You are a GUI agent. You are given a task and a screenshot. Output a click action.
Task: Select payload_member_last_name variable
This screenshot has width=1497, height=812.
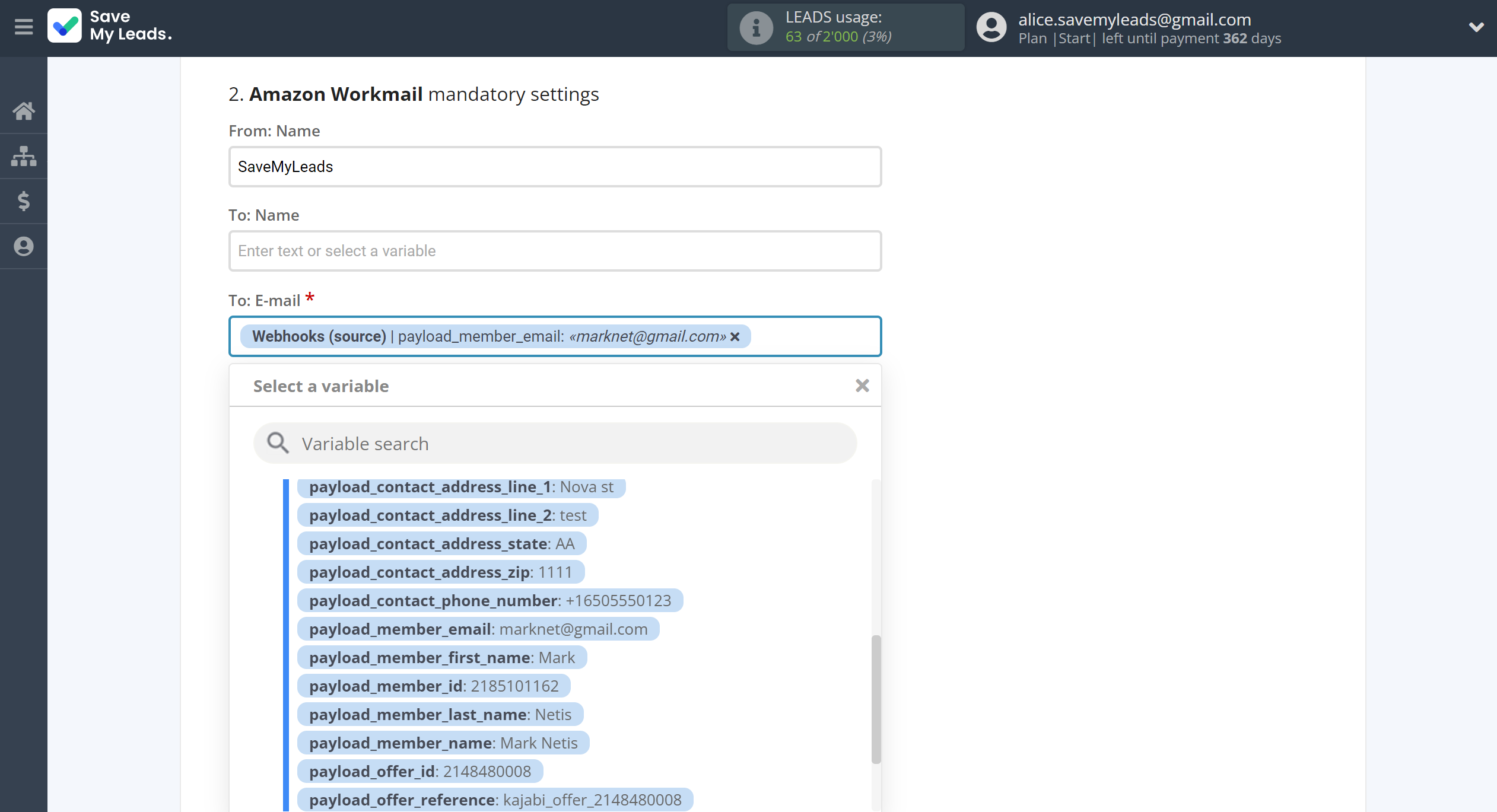click(440, 715)
